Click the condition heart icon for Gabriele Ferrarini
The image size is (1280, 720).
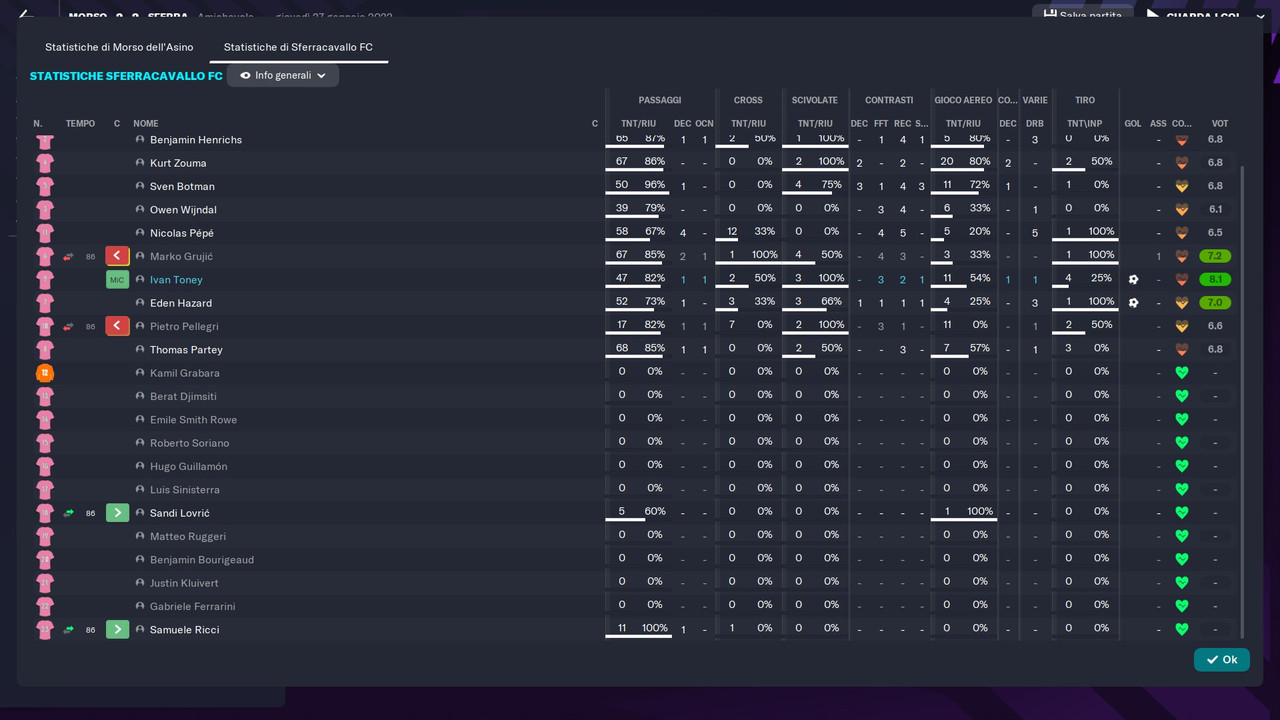click(x=1181, y=606)
